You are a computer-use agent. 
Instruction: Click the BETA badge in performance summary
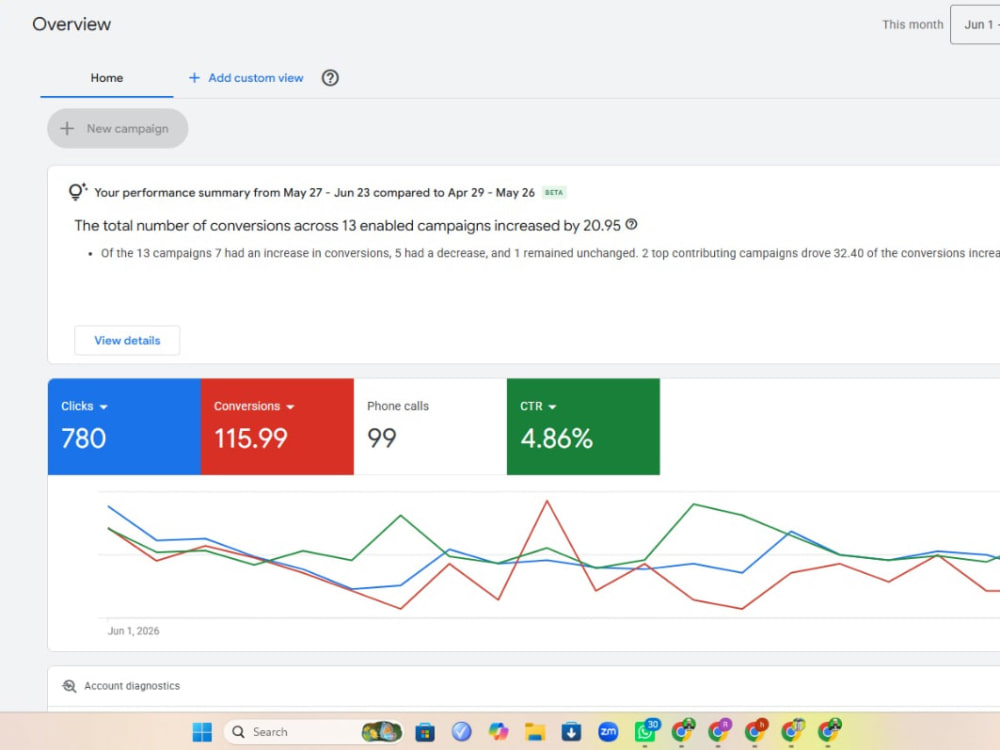click(554, 193)
